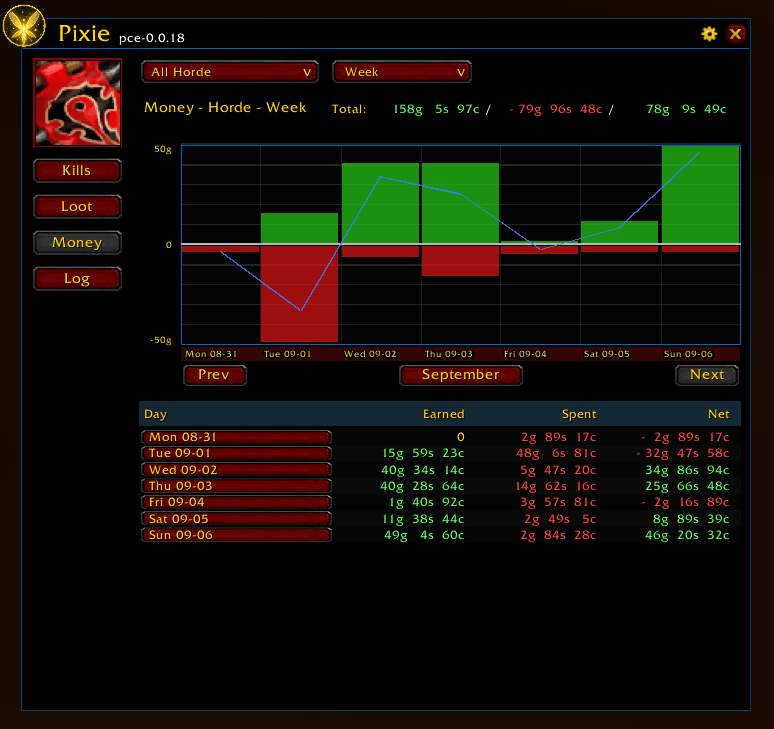This screenshot has height=729, width=774.
Task: Click the Wed 09-02 chart axis label
Action: (x=370, y=354)
